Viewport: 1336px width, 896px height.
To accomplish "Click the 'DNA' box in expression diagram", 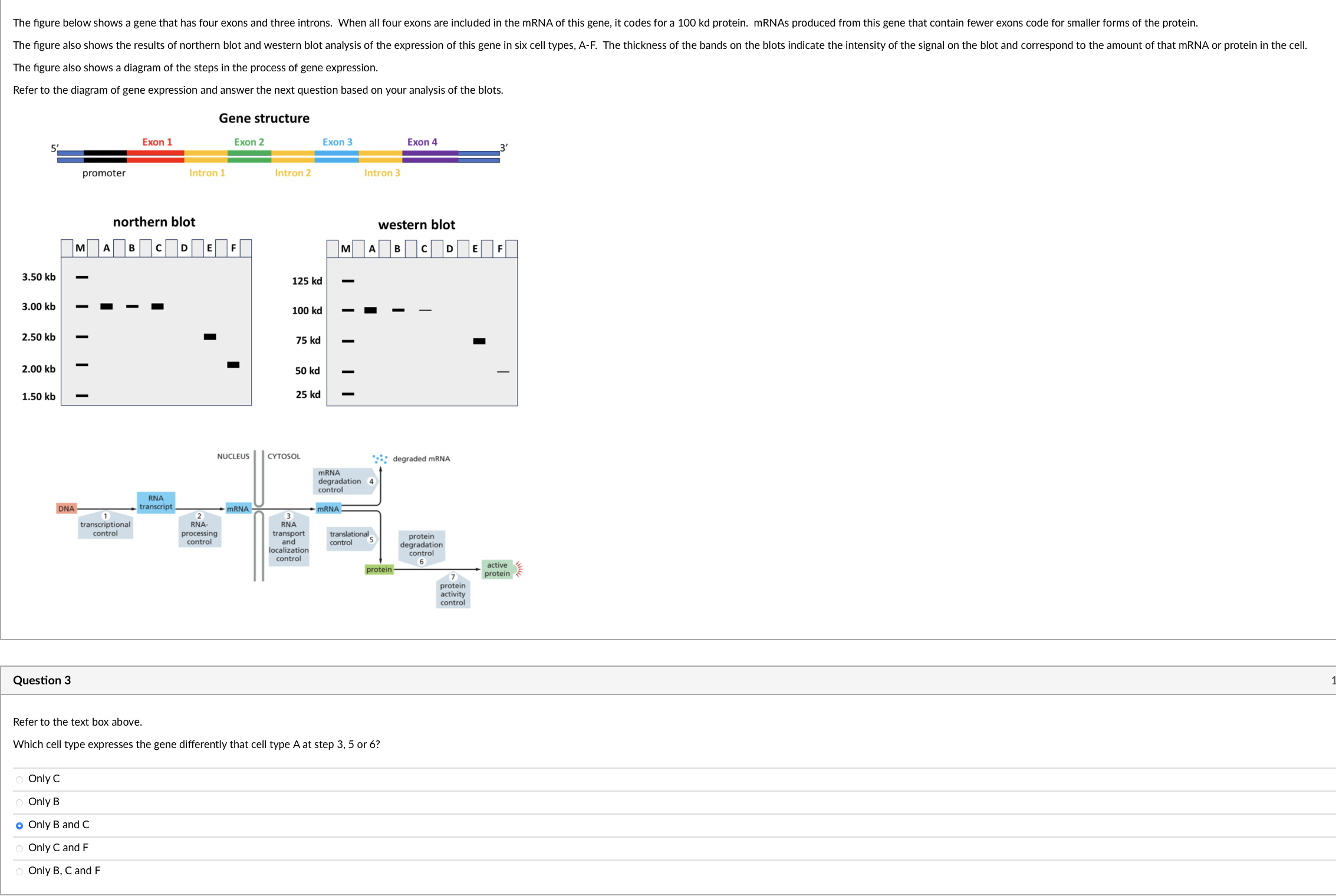I will tap(67, 509).
